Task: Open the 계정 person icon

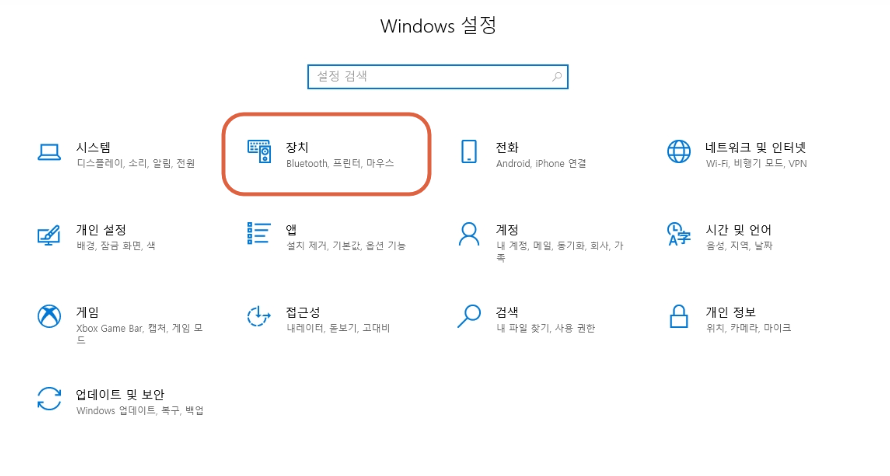Action: click(469, 234)
